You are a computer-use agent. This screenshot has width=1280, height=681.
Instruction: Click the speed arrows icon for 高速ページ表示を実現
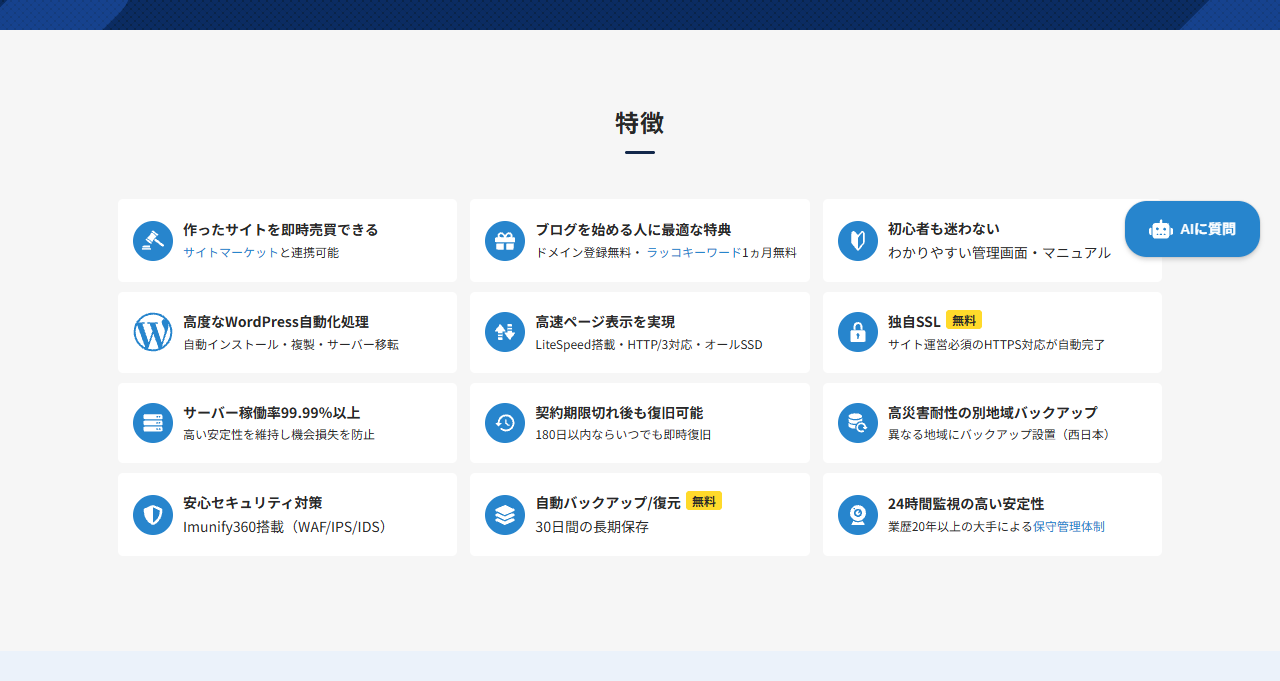tap(504, 332)
